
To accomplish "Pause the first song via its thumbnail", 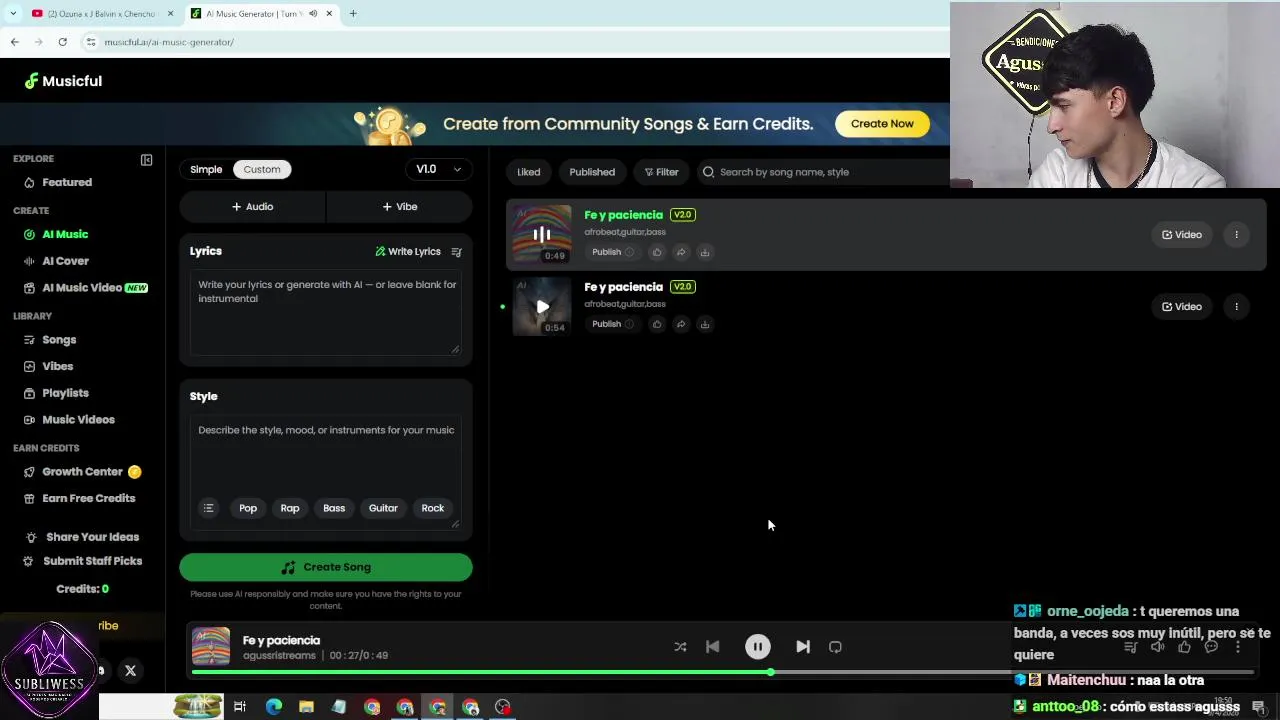I will 542,234.
